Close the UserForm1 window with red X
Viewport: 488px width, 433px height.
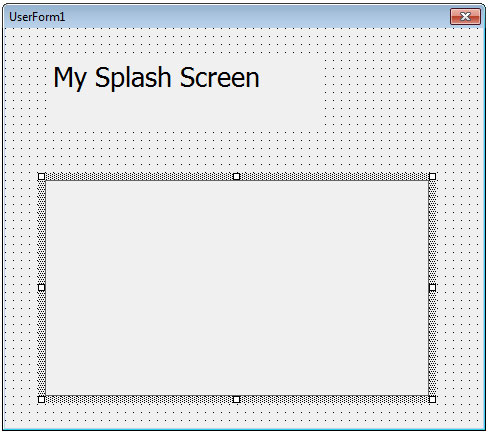465,16
